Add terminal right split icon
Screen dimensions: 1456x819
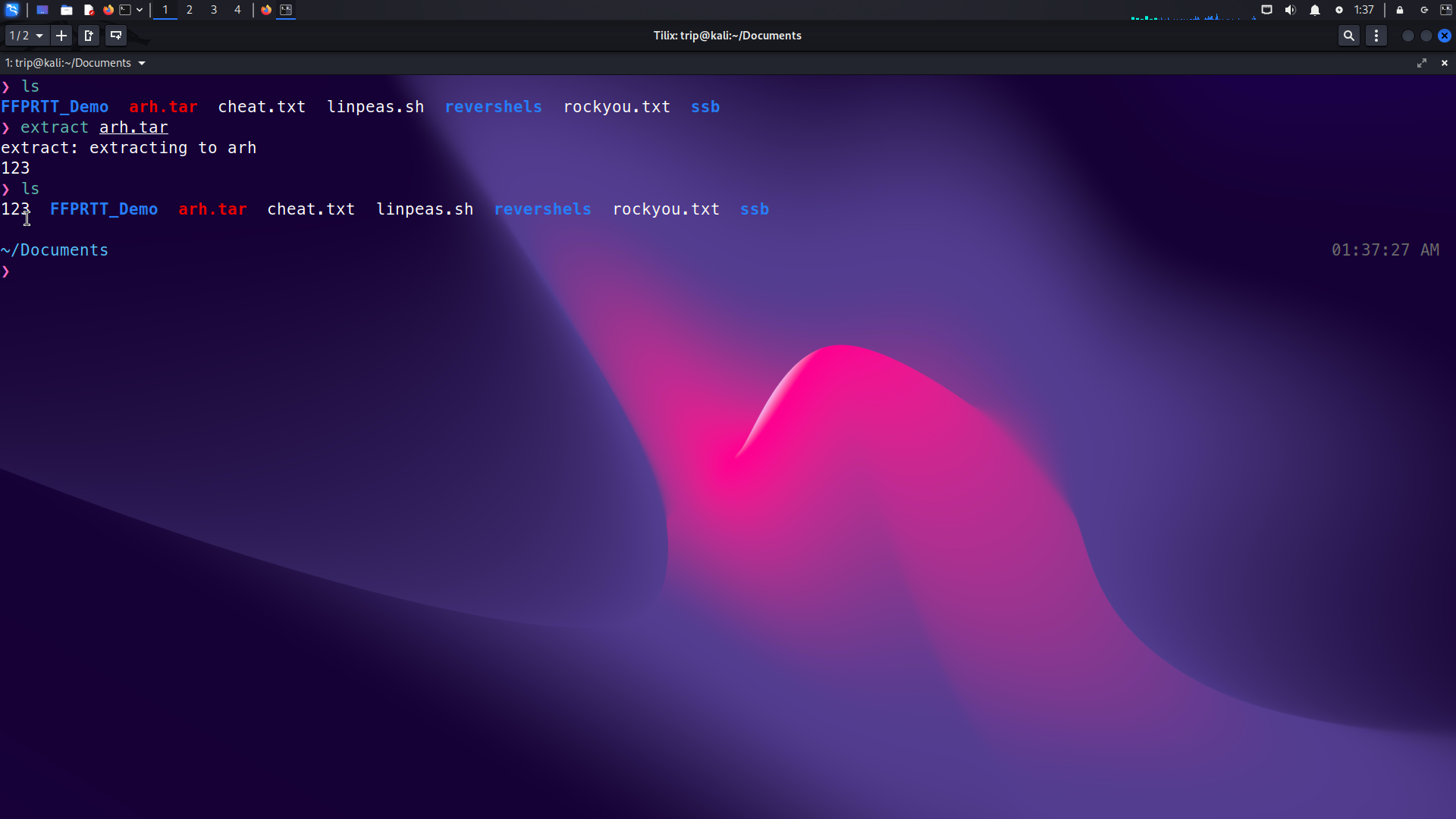pyautogui.click(x=89, y=36)
